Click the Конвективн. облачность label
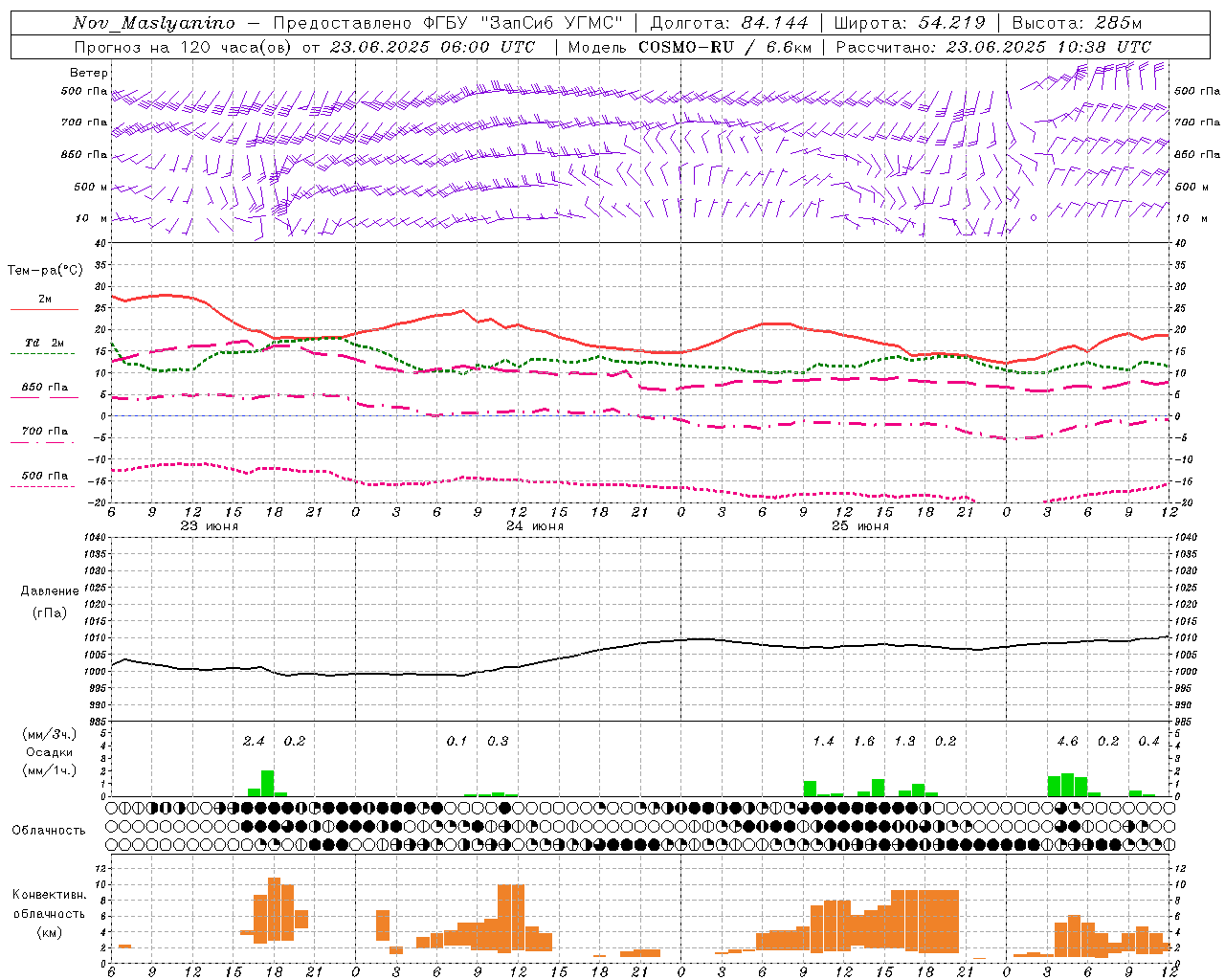Viewport: 1225px width, 980px height. tap(49, 904)
